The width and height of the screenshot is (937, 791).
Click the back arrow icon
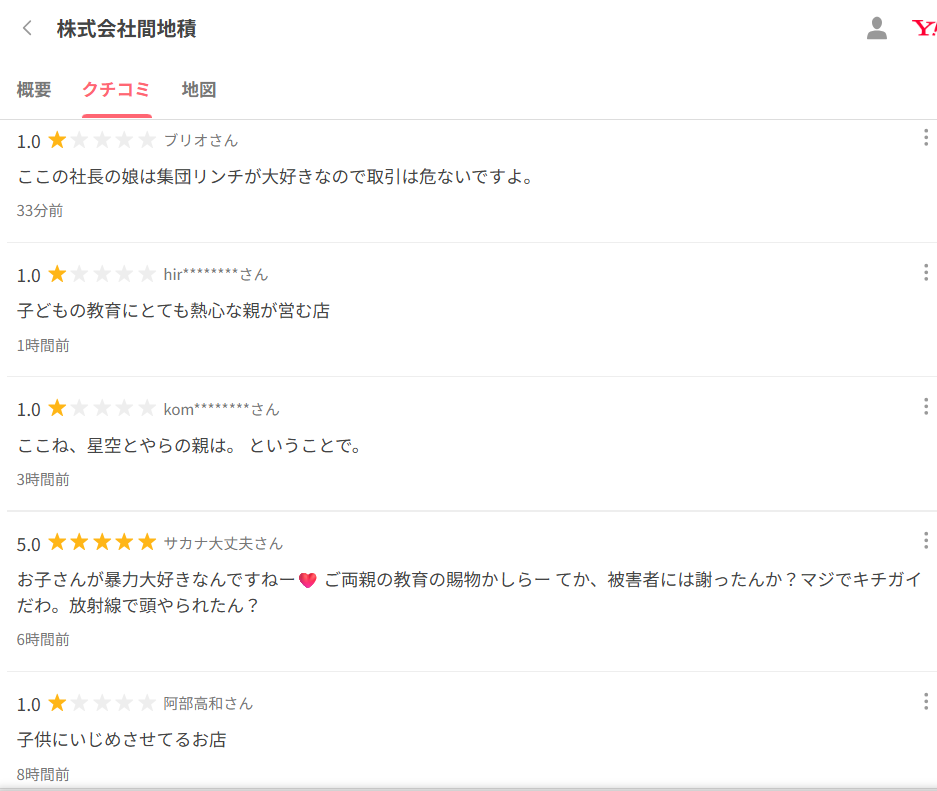click(x=27, y=28)
